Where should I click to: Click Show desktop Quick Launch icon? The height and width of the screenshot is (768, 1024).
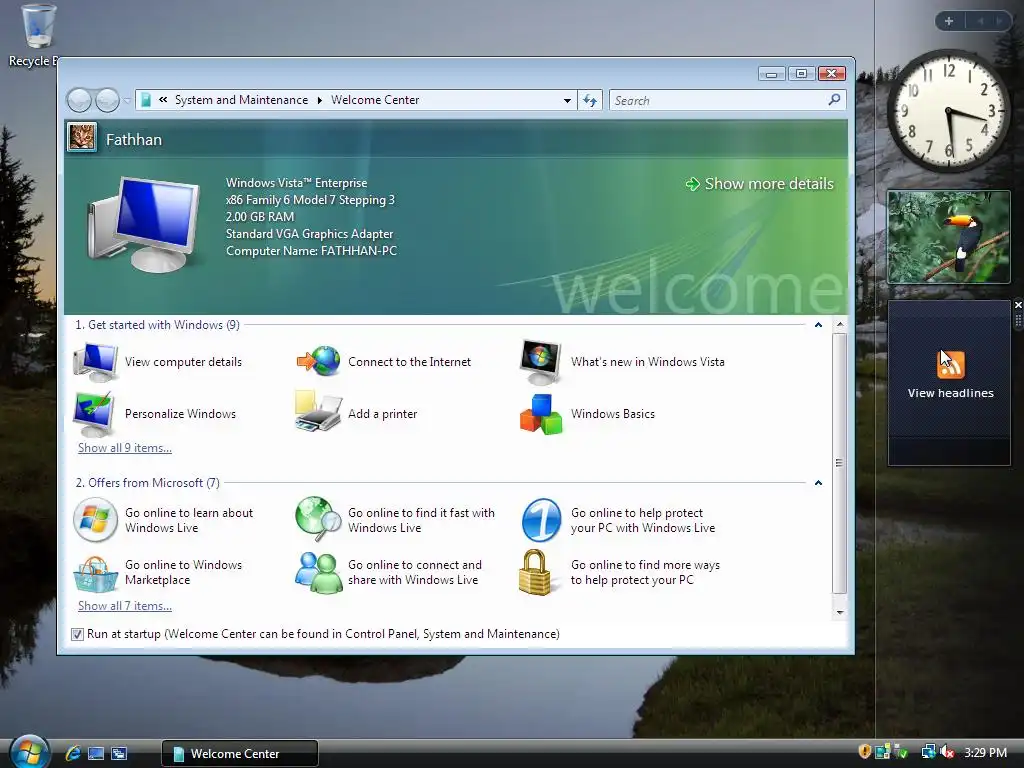(96, 753)
